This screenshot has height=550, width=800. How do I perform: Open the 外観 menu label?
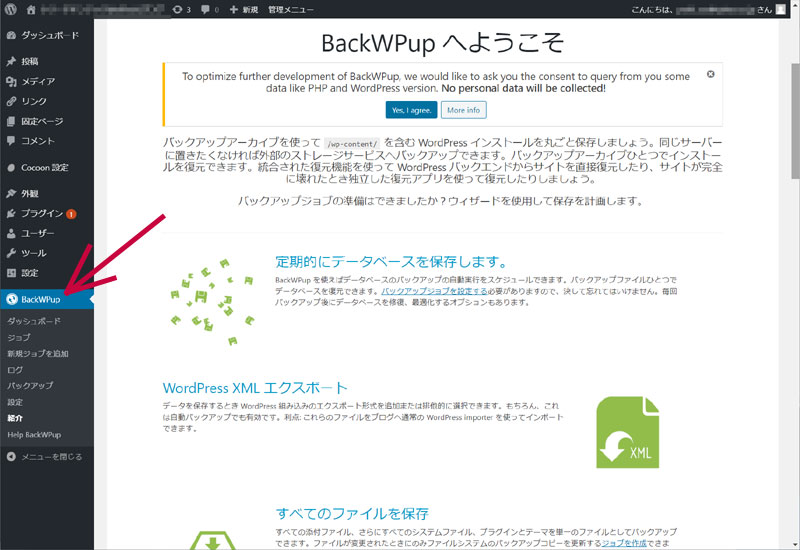point(30,193)
